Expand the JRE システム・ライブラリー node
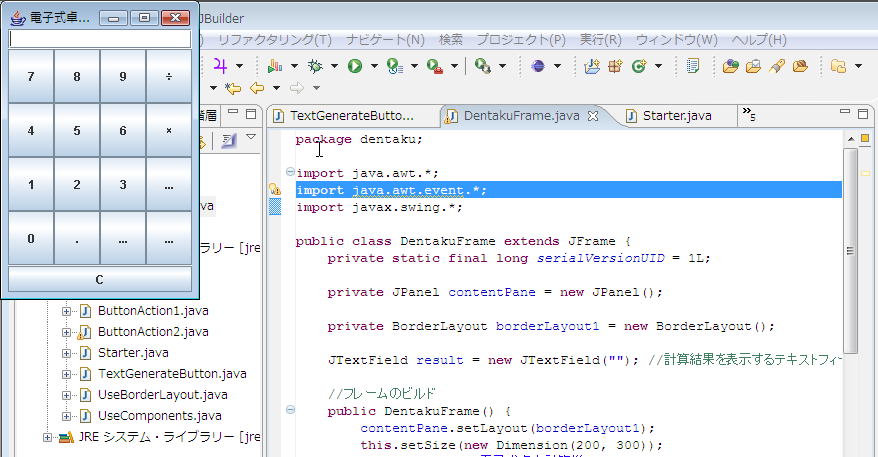878x457 pixels. (47, 437)
